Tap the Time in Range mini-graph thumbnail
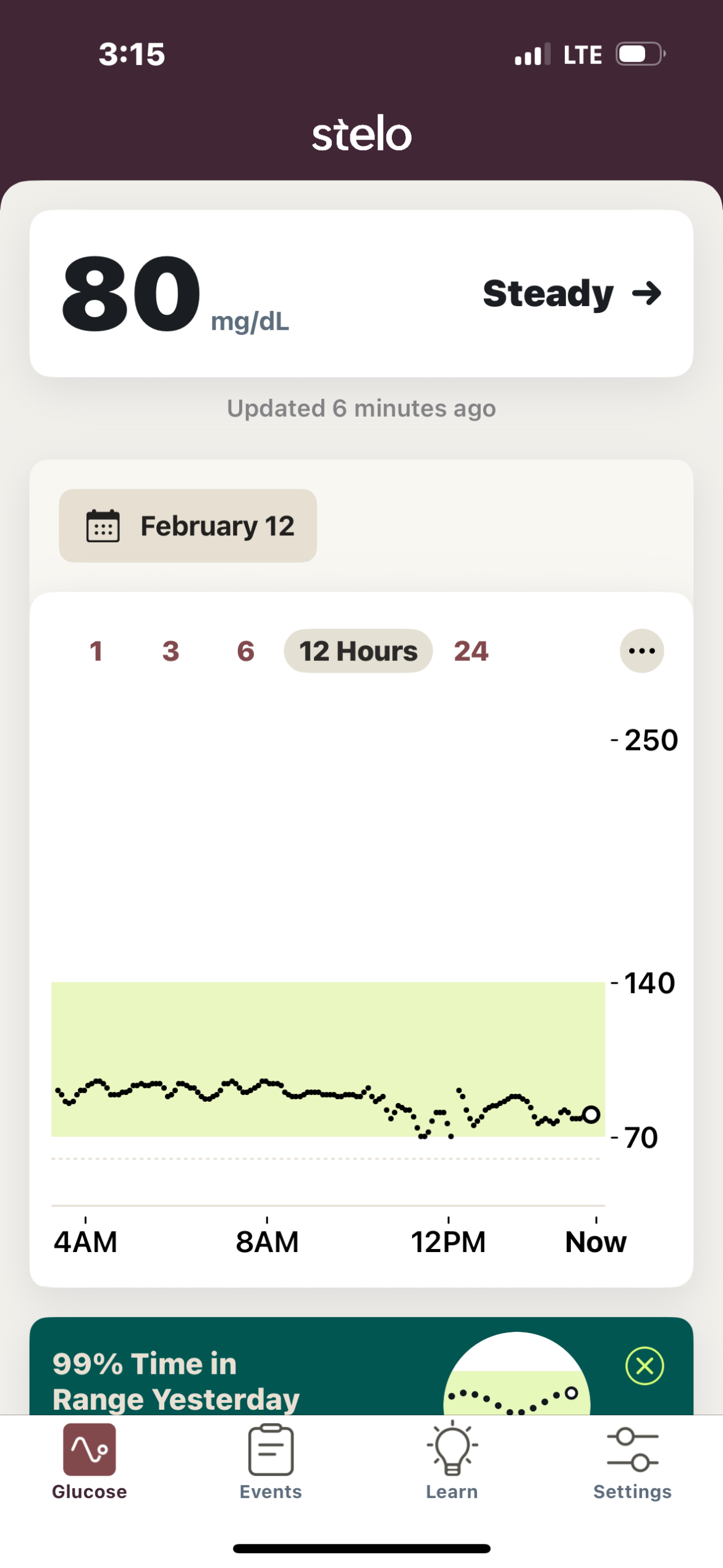This screenshot has width=723, height=1568. (517, 1379)
